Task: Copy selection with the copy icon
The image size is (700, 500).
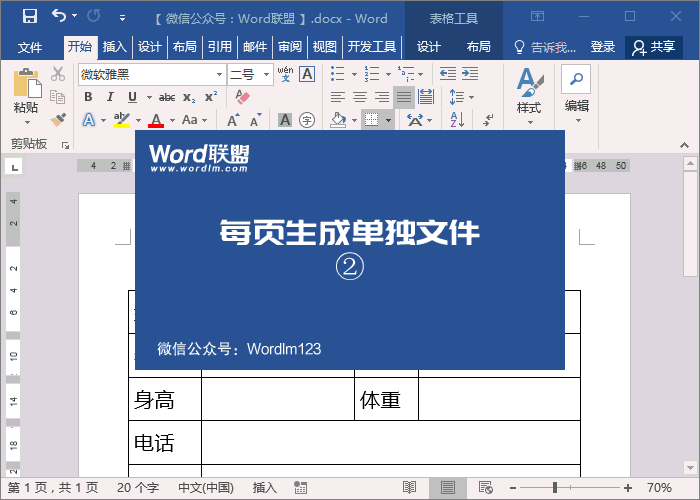Action: 58,96
